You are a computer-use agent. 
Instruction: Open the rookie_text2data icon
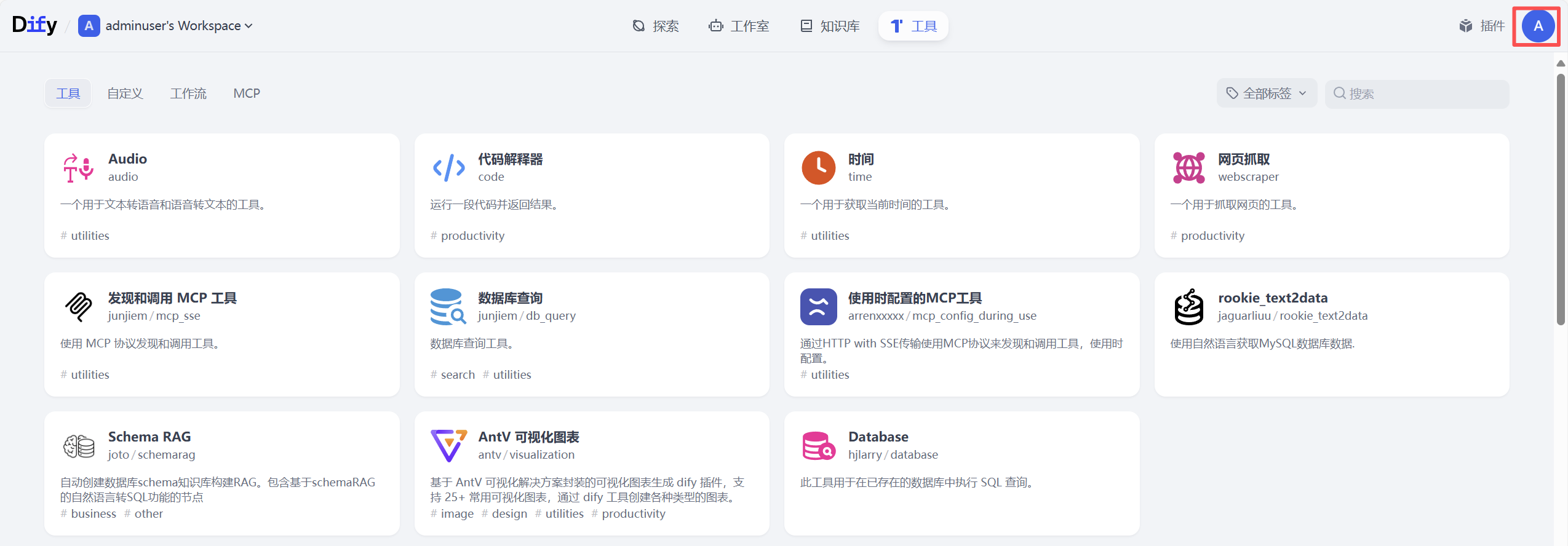click(x=1188, y=307)
